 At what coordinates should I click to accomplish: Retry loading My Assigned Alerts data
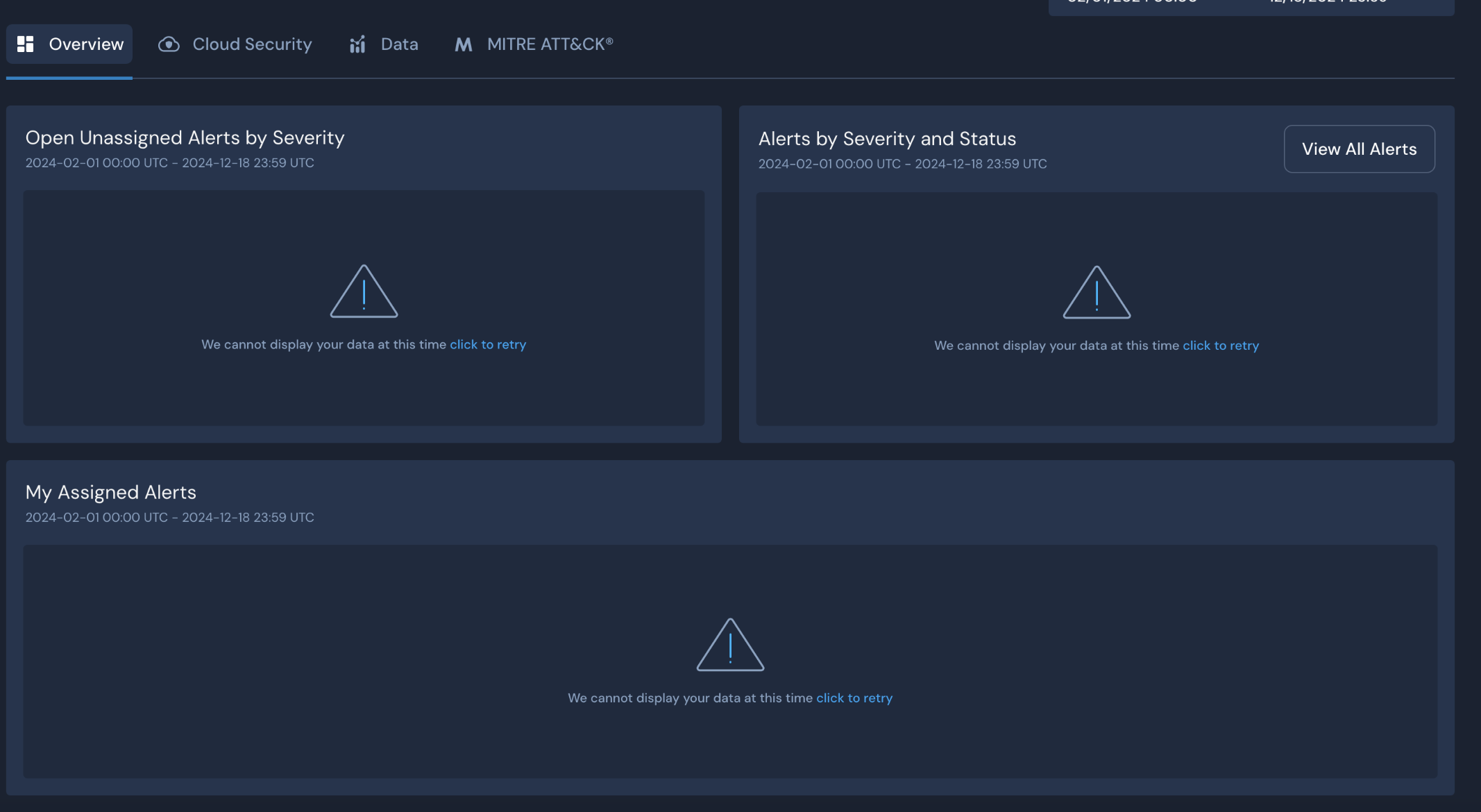coord(854,698)
